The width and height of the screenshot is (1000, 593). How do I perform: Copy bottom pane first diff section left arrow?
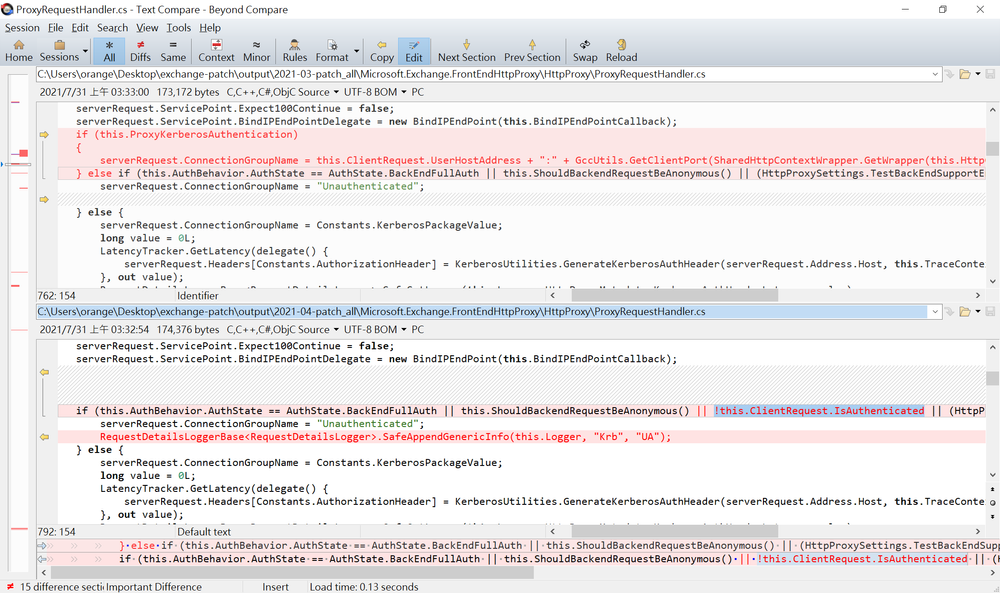click(44, 372)
